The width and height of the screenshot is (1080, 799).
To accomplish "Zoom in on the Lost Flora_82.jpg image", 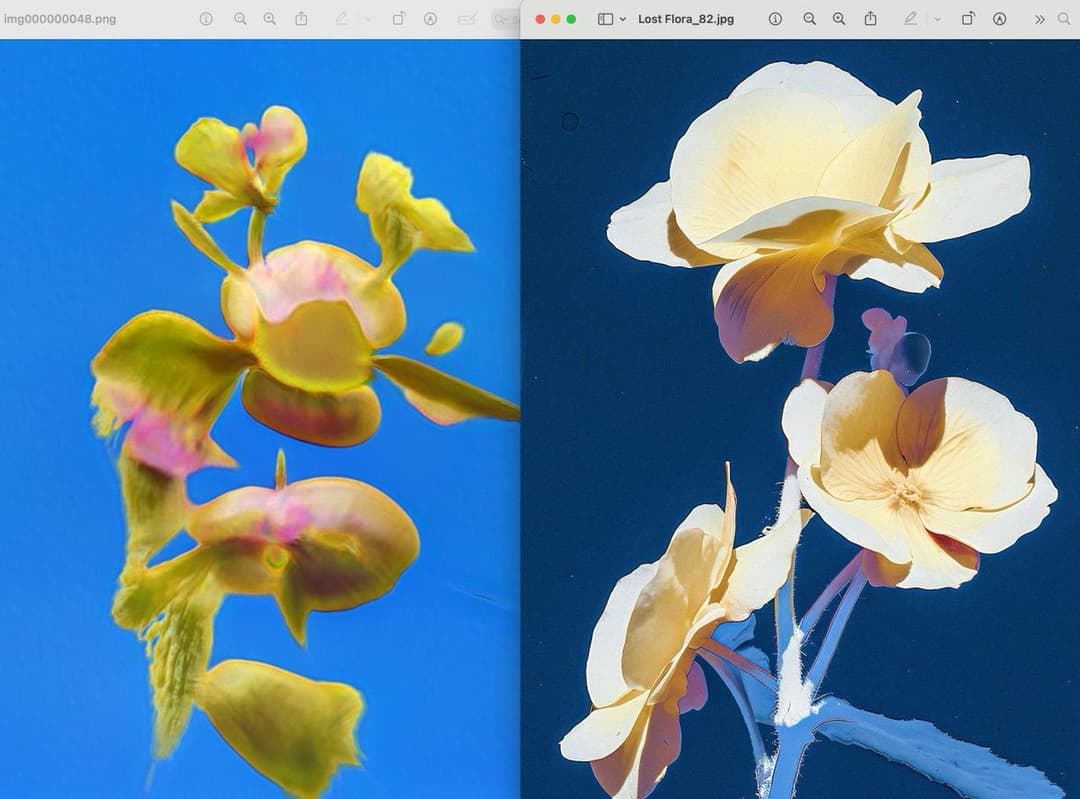I will click(839, 19).
